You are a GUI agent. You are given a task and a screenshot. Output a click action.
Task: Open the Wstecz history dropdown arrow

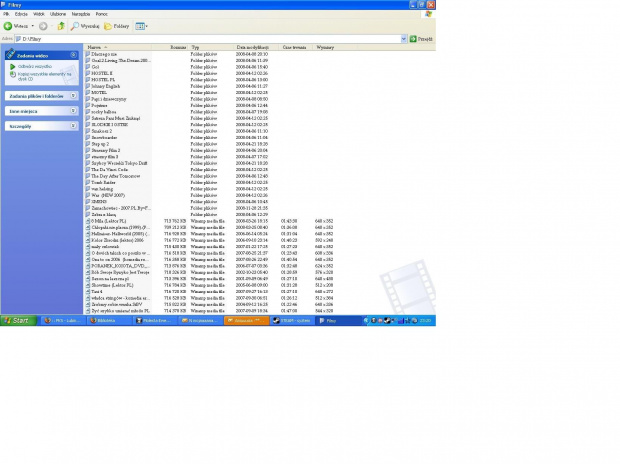33,26
